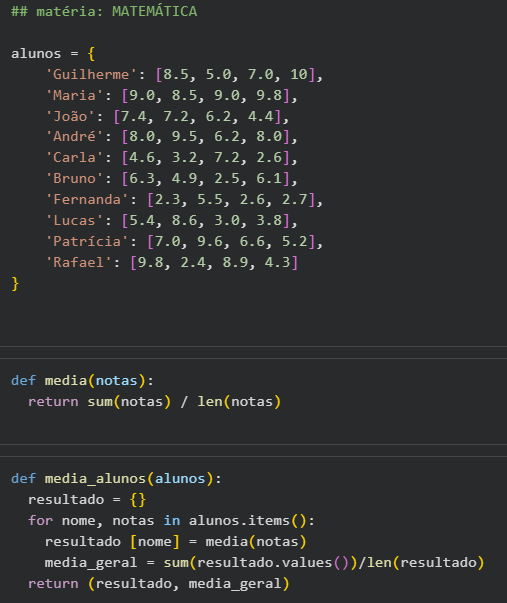507x603 pixels.
Task: Click the 'resultado = {}' line
Action: (x=87, y=500)
